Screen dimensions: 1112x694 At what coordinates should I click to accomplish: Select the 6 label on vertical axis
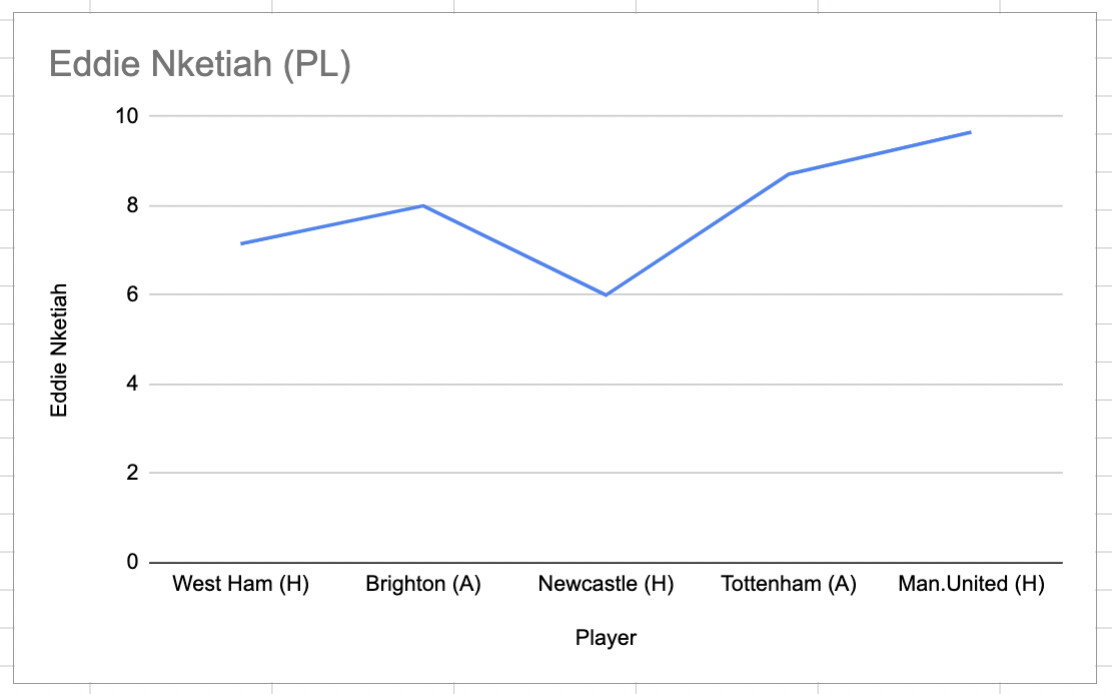131,295
